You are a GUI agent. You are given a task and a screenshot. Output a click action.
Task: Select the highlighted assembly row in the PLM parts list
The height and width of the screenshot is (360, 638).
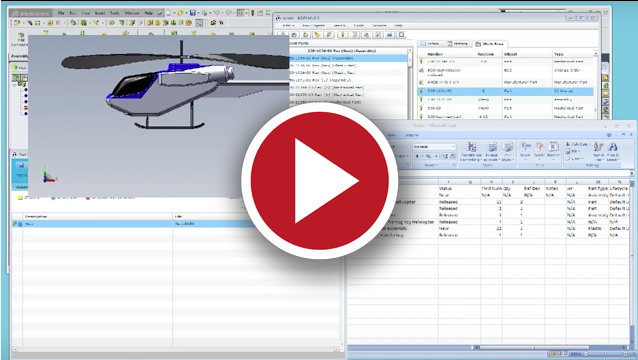348,58
